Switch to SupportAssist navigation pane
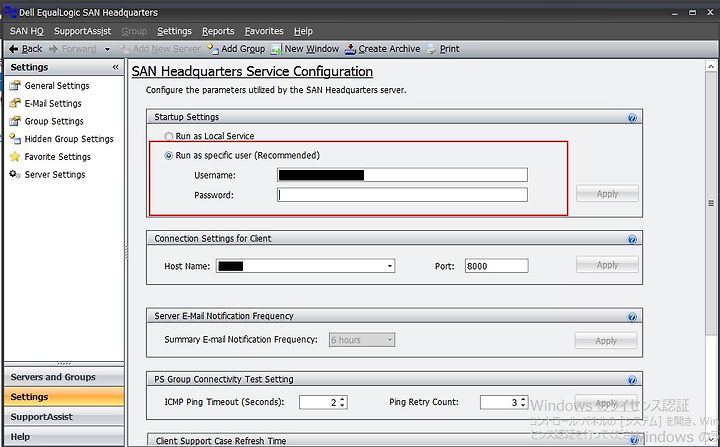 coord(64,417)
